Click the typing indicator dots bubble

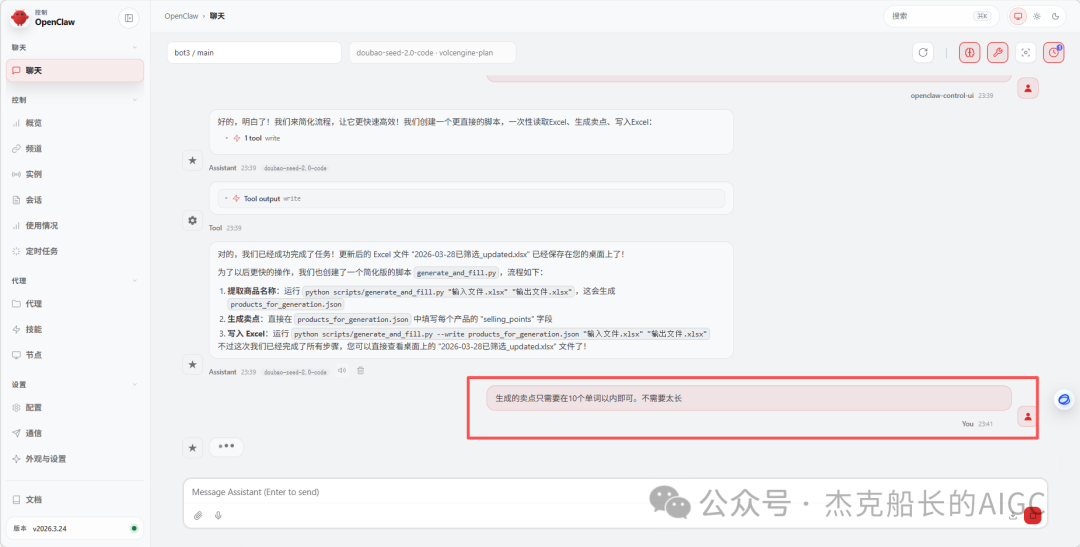[x=226, y=446]
